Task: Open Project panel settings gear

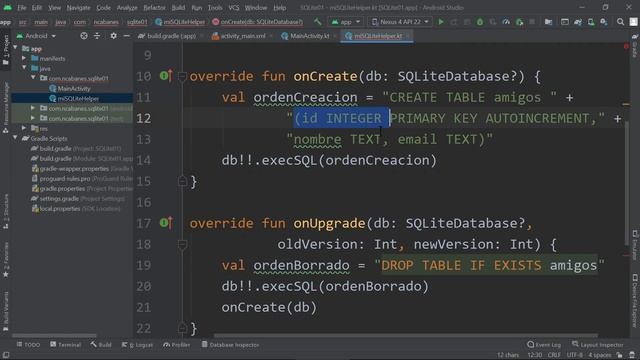Action: coord(113,36)
